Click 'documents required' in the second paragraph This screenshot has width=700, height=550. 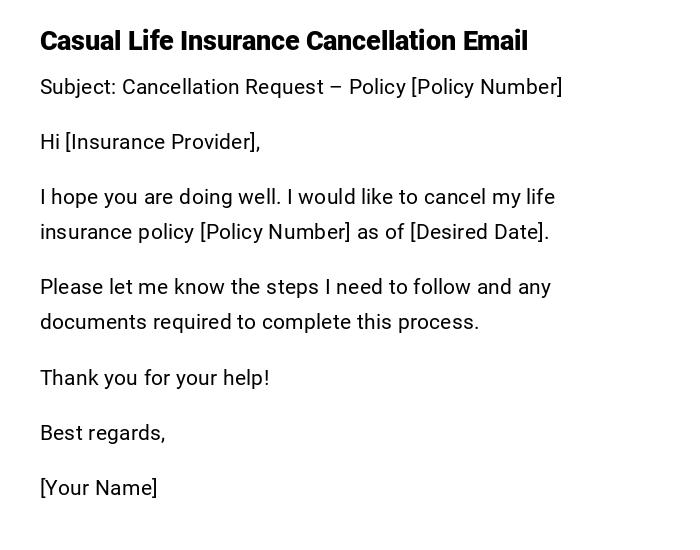135,322
